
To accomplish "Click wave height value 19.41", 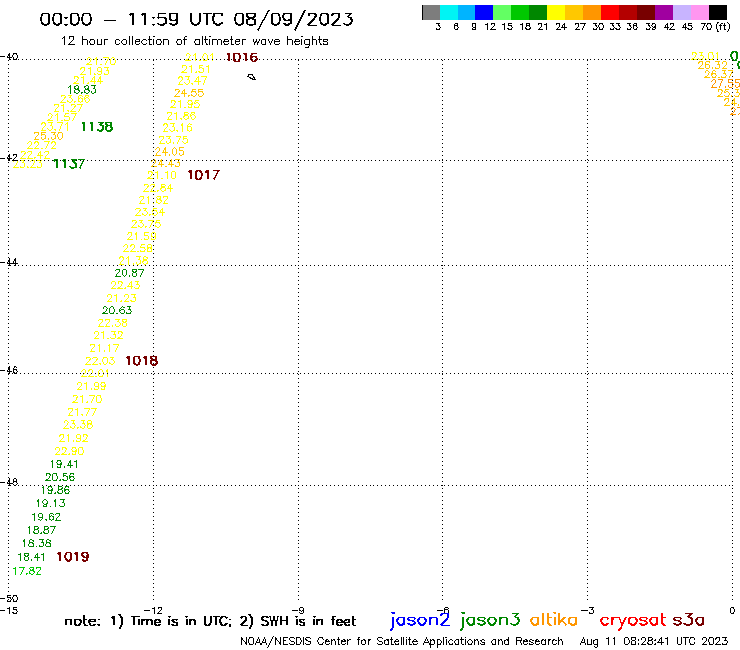I will click(x=64, y=464).
